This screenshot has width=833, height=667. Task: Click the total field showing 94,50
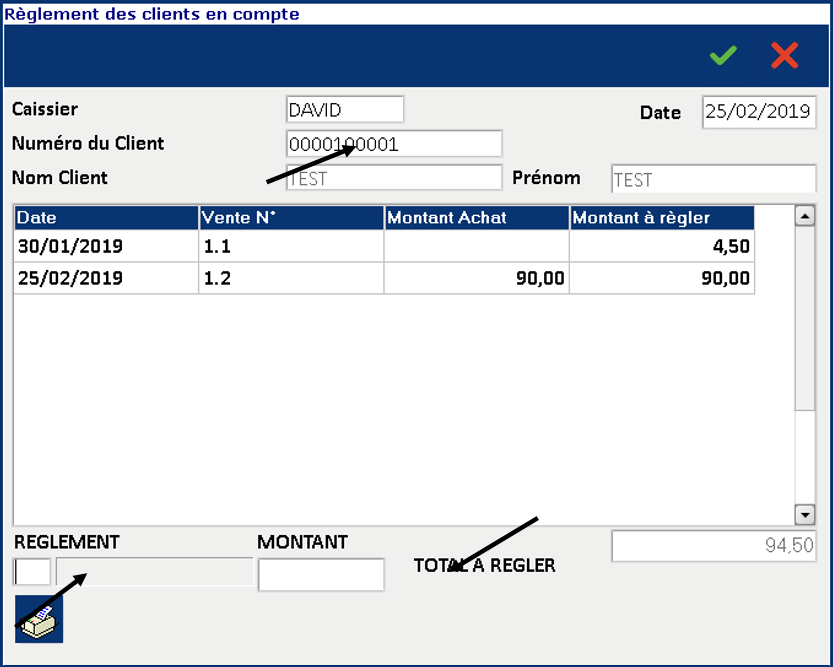point(714,547)
